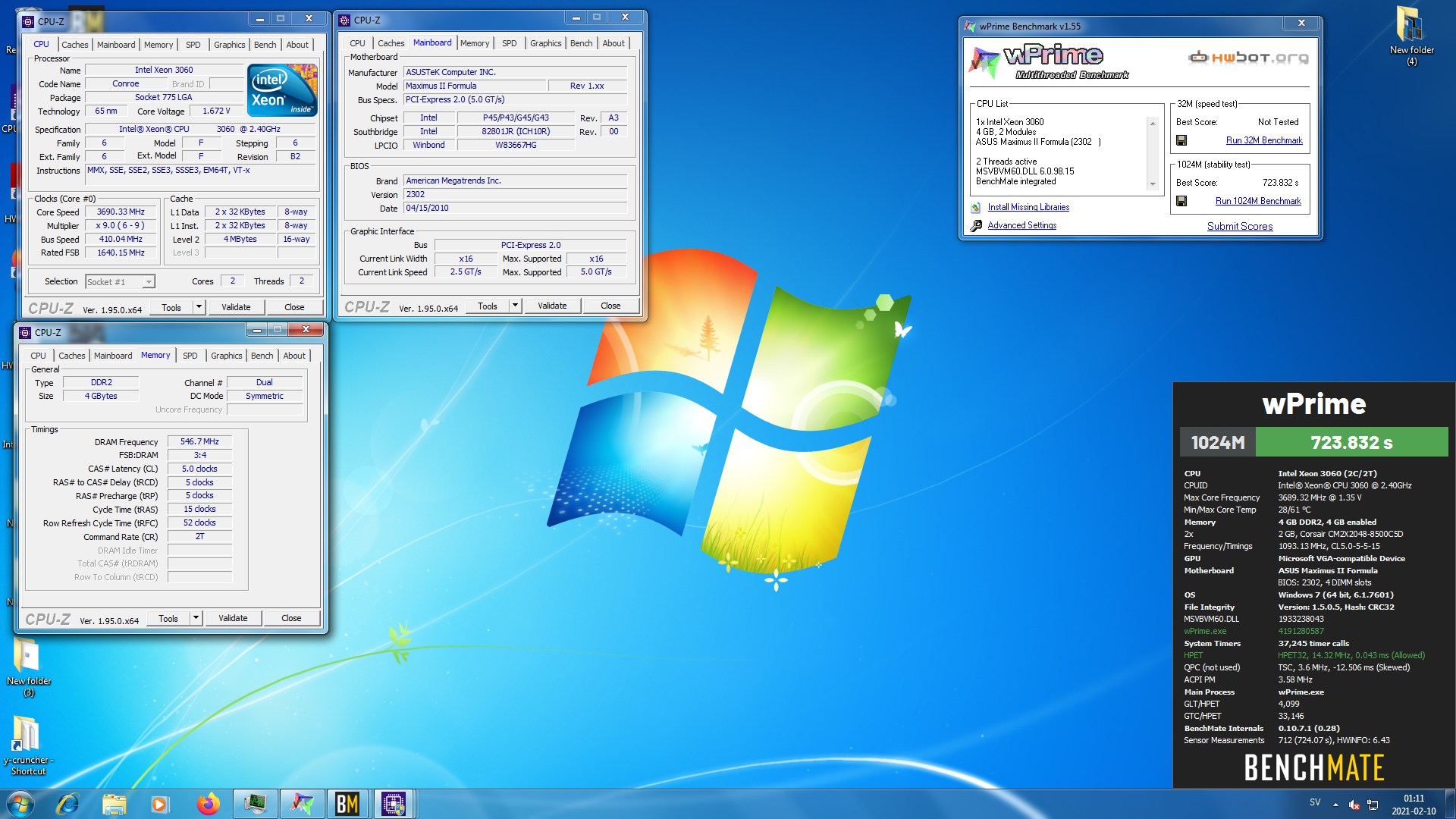Click the SV input language indicator
This screenshot has height=819, width=1456.
click(x=1315, y=802)
